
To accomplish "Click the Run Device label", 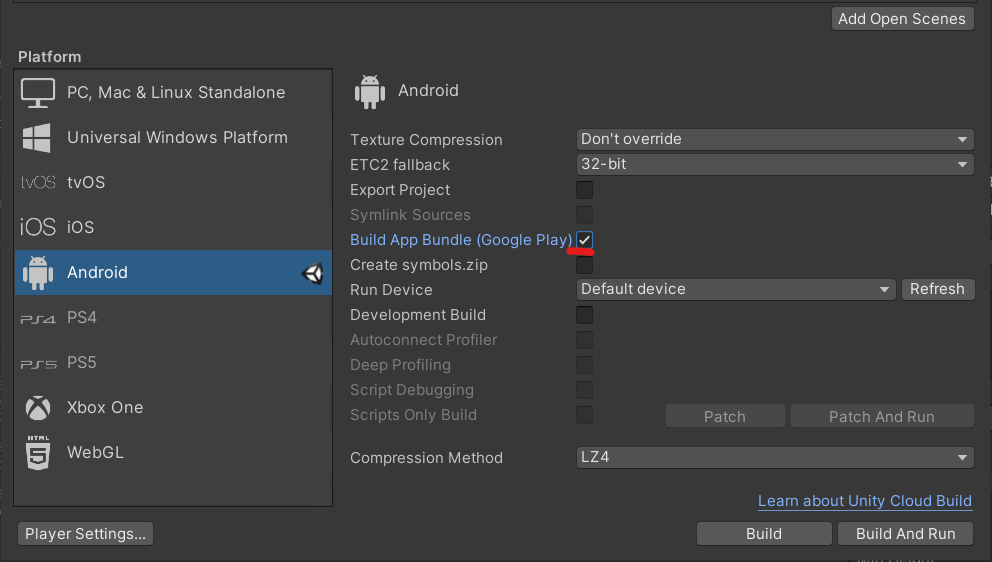I will pos(392,290).
